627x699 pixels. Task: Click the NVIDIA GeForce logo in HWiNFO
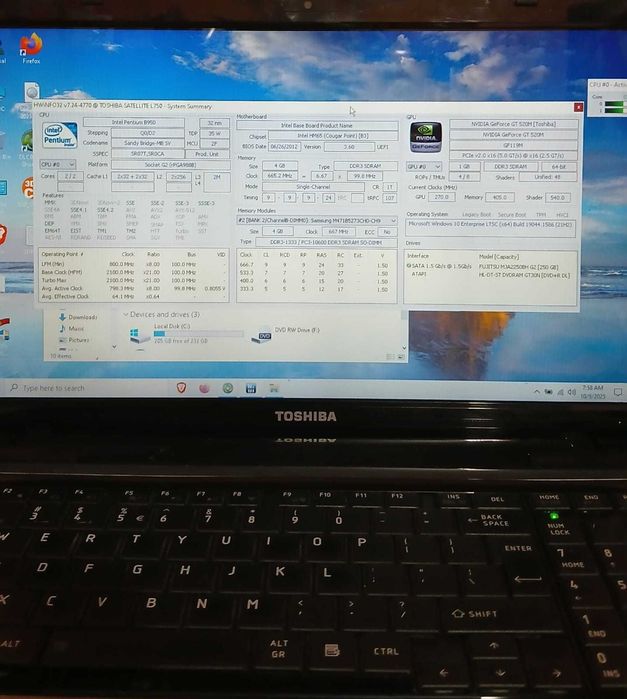[426, 137]
